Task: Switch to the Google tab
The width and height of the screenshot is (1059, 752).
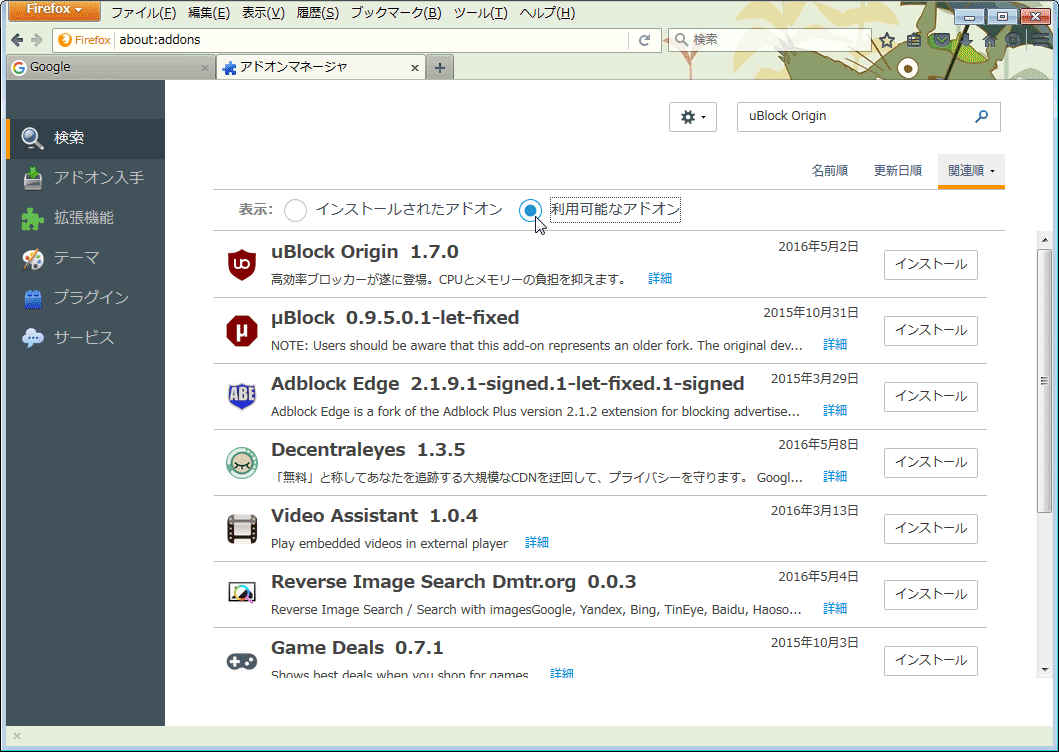Action: [110, 68]
